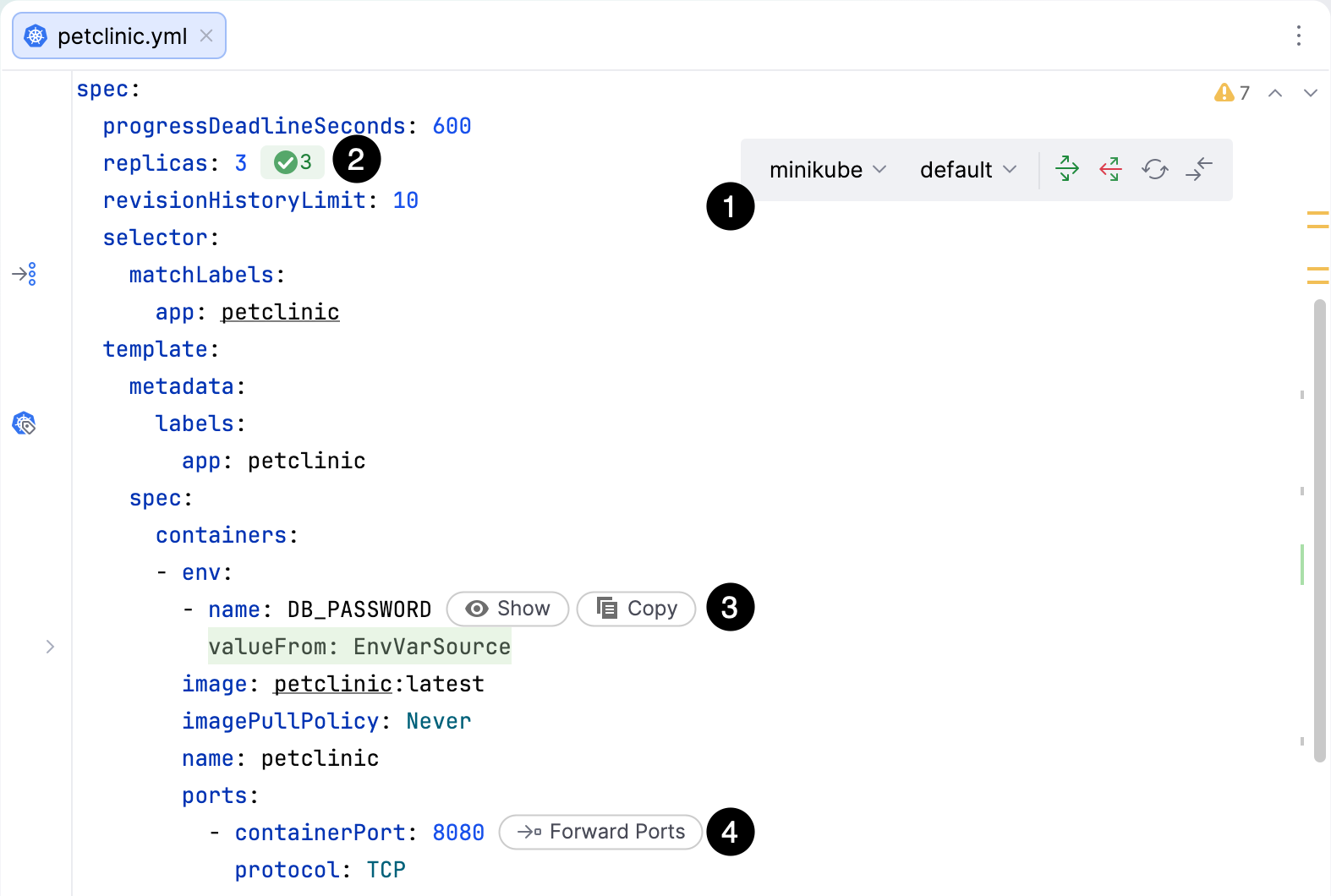Click the compare with cluster arrows icon

1199,169
